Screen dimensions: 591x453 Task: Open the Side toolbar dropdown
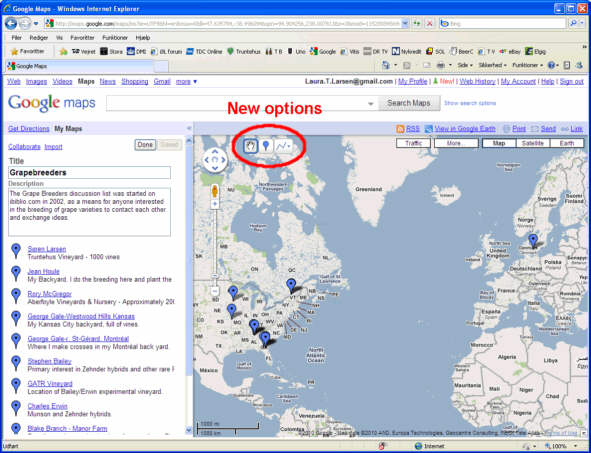pyautogui.click(x=465, y=65)
